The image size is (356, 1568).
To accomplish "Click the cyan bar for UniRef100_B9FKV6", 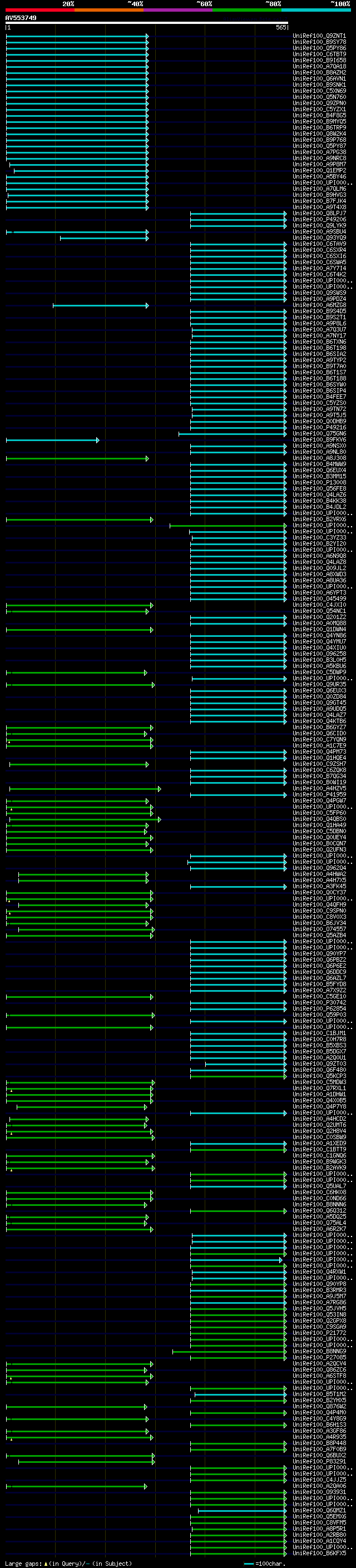I will 52,440.
